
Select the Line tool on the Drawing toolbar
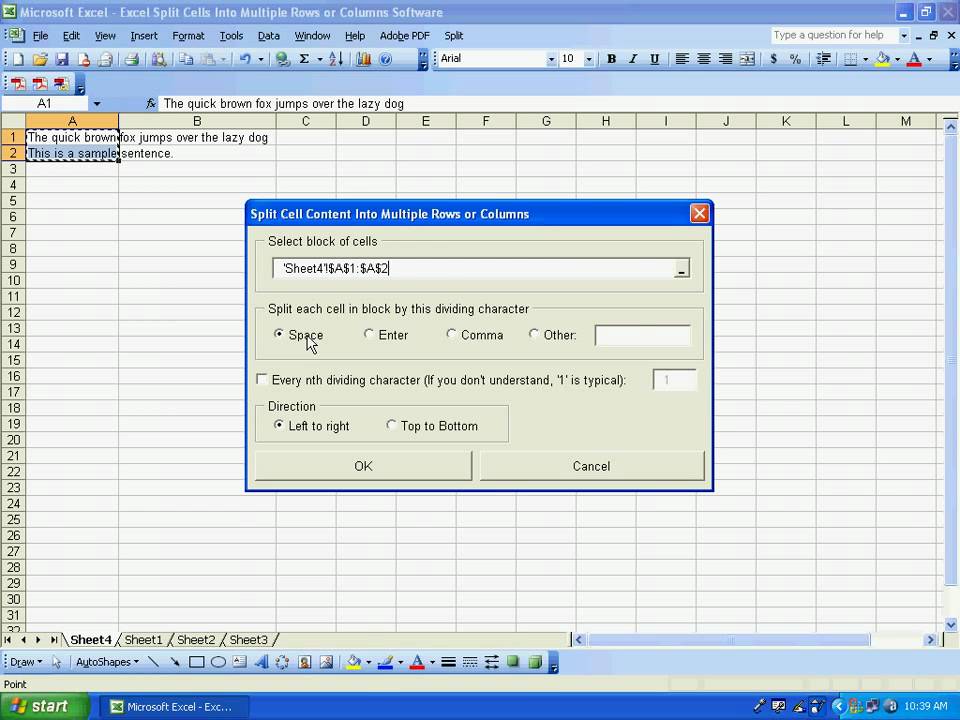pyautogui.click(x=153, y=662)
